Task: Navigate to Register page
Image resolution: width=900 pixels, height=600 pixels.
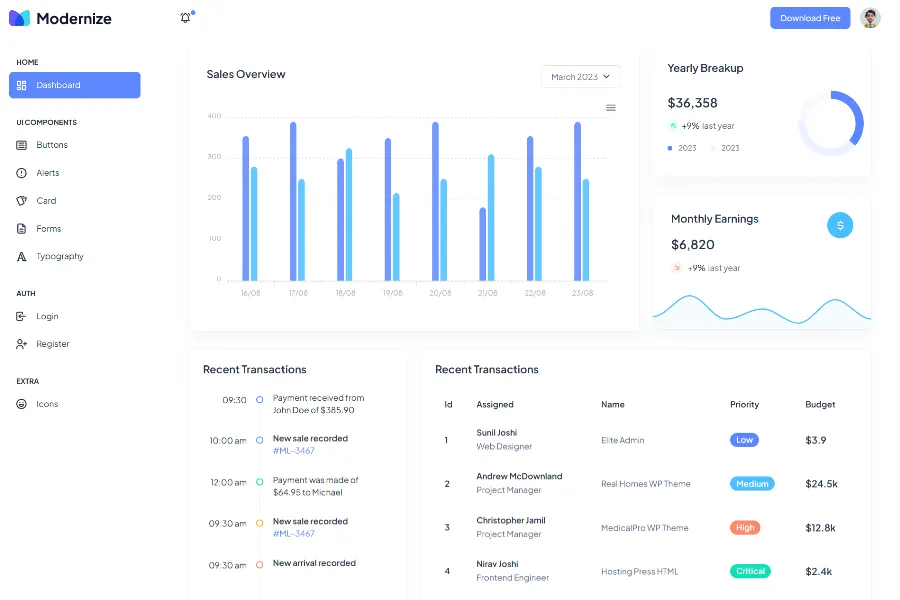Action: click(53, 344)
